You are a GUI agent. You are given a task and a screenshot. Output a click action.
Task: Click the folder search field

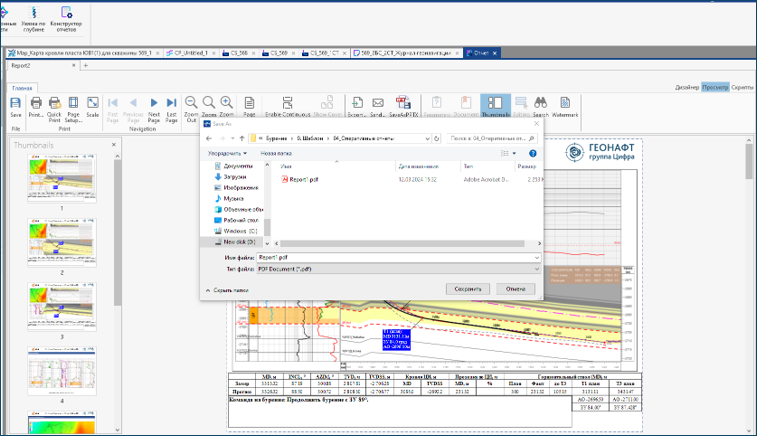pos(492,139)
